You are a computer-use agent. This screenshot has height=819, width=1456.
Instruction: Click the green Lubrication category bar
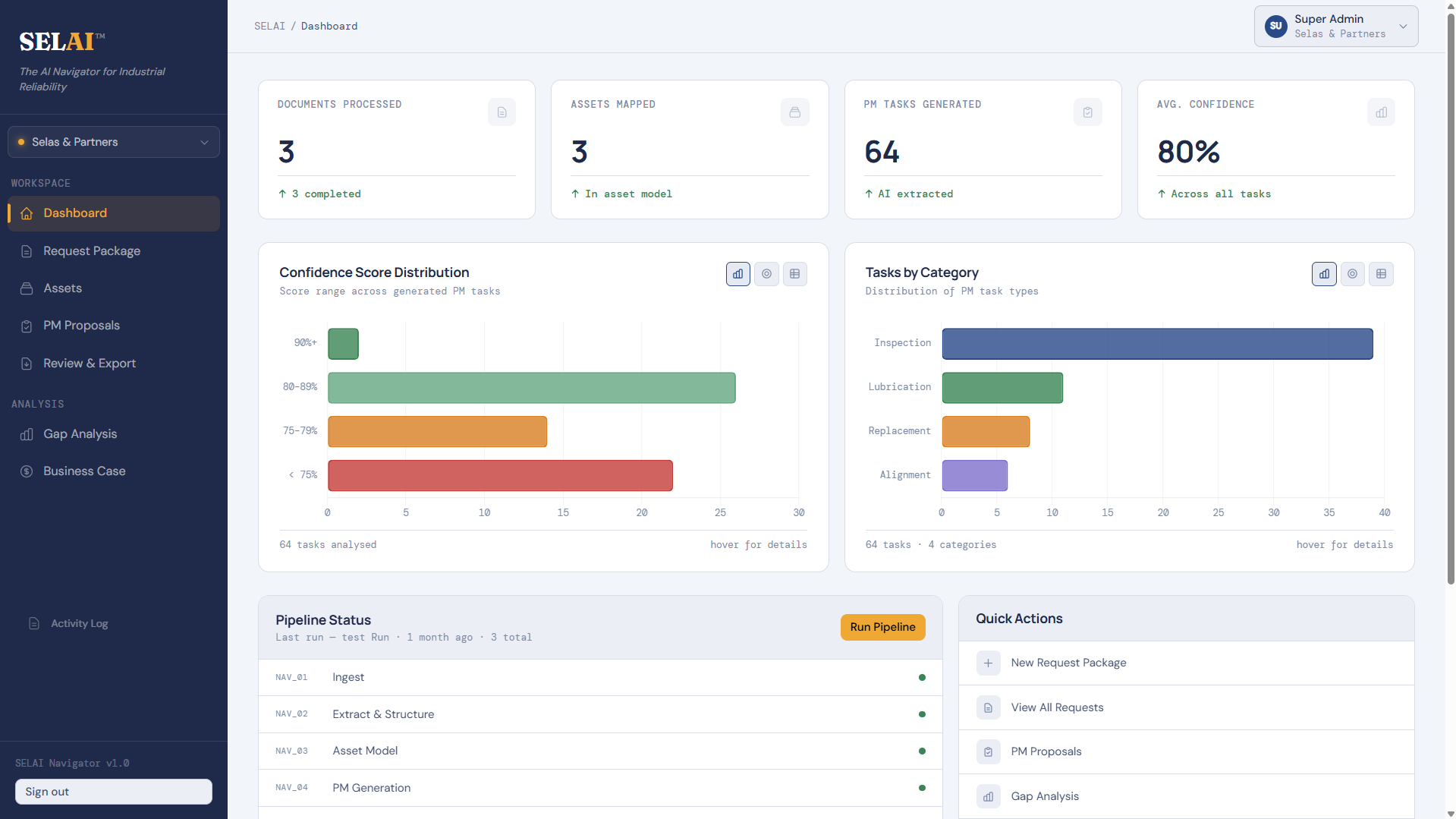pyautogui.click(x=1002, y=388)
